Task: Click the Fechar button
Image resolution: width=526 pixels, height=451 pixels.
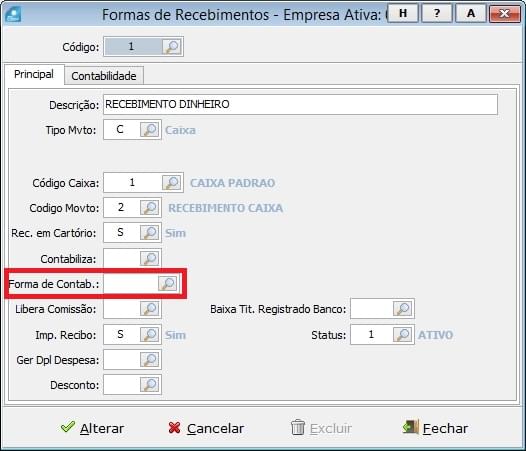Action: (x=435, y=428)
